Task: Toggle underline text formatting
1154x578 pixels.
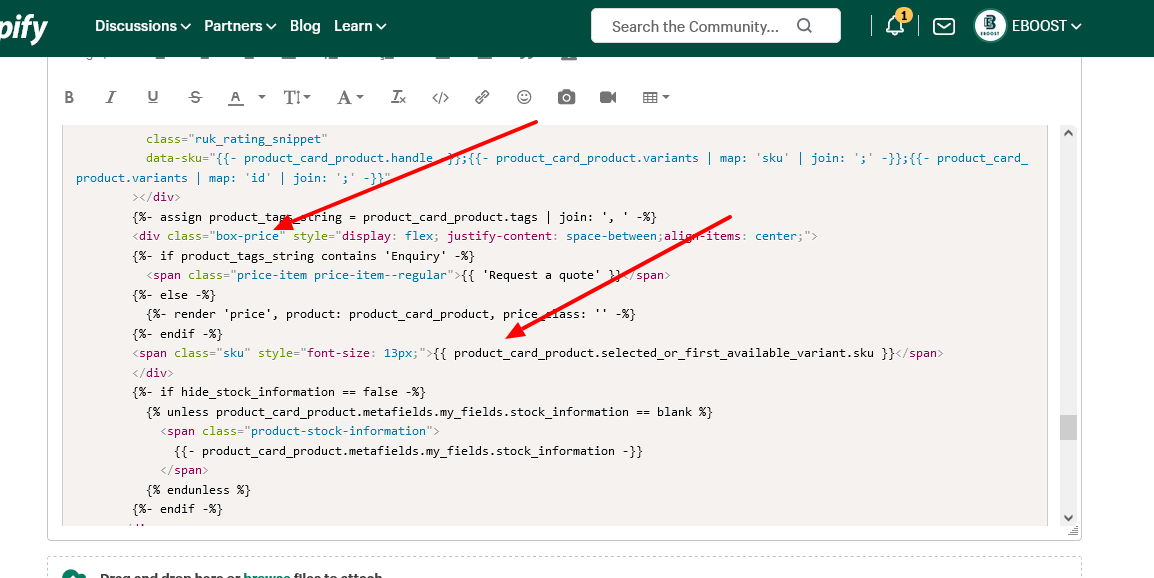Action: coord(153,97)
